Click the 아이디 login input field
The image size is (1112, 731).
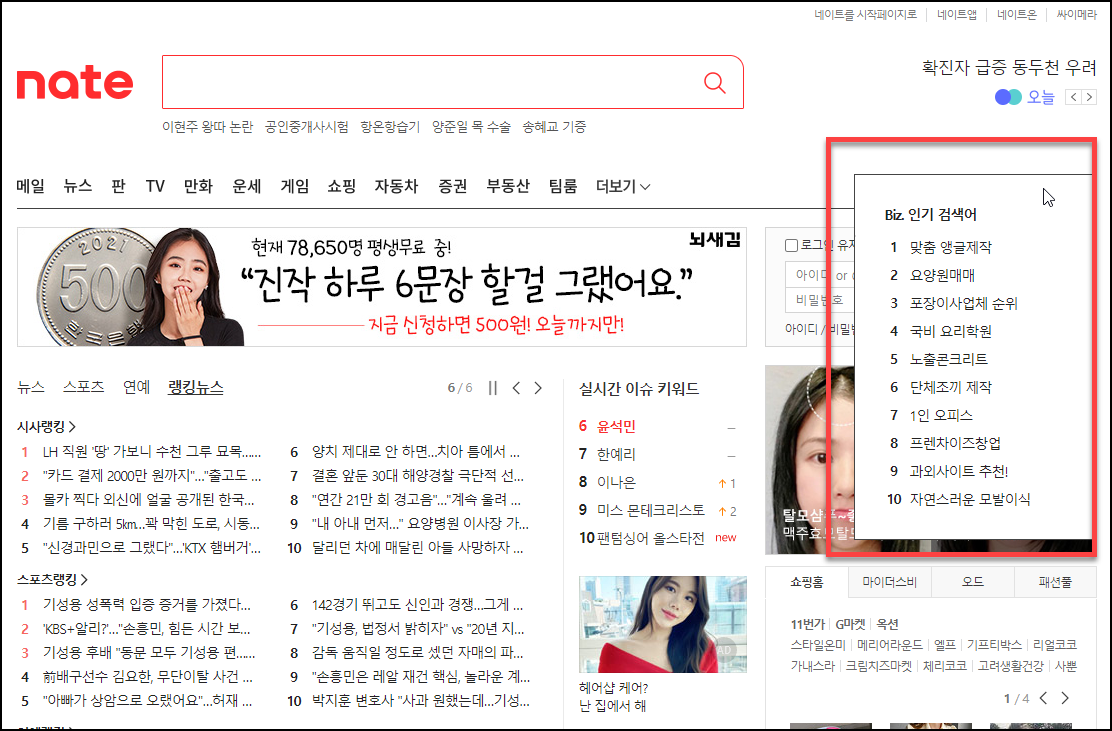820,274
